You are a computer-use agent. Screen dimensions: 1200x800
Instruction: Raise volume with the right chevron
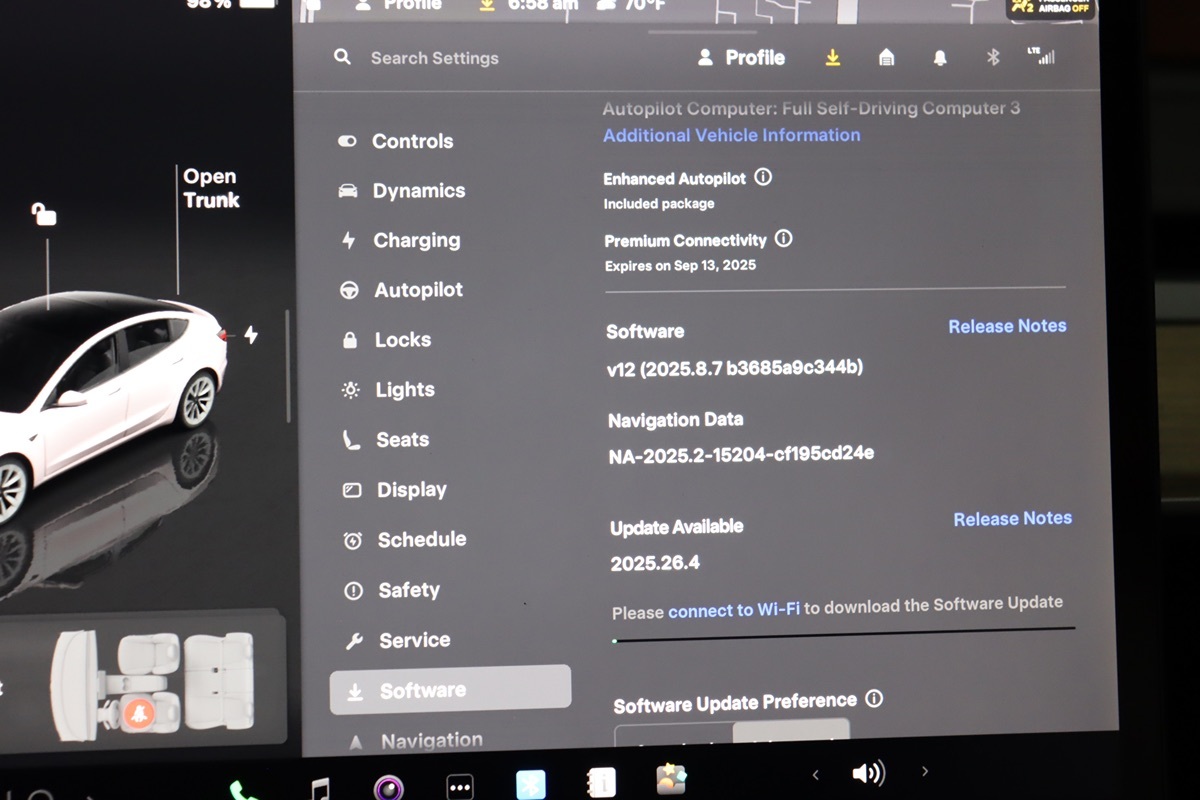pyautogui.click(x=925, y=771)
